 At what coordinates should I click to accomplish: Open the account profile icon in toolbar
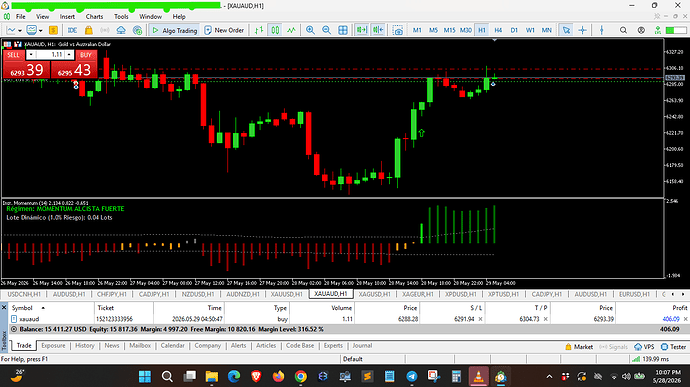pos(641,30)
